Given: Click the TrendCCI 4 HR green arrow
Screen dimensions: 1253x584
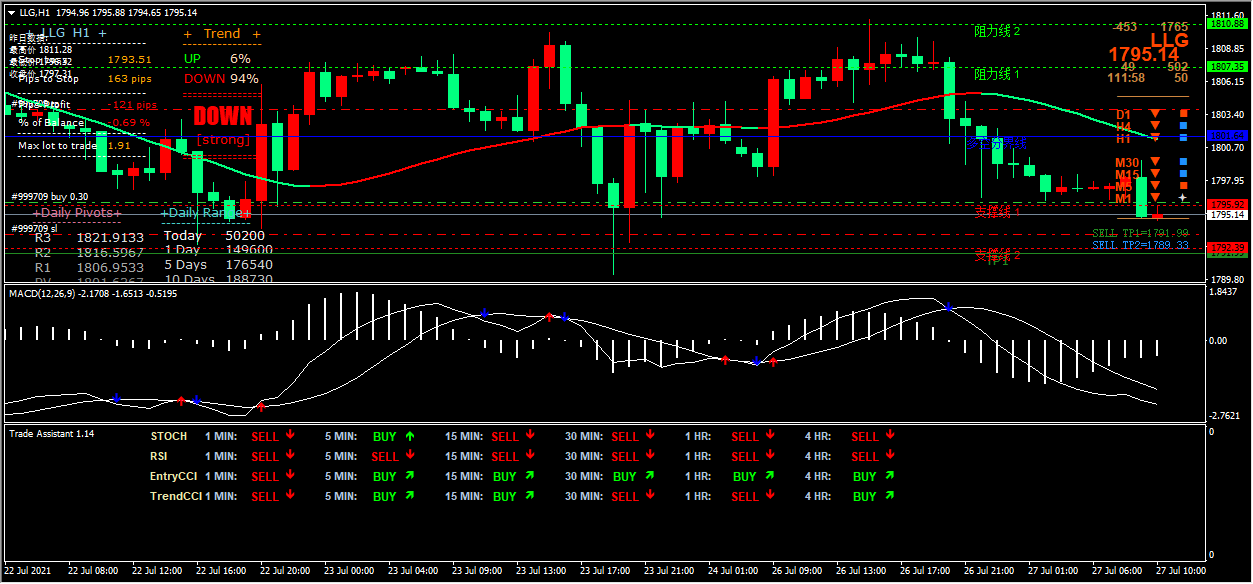Looking at the screenshot, I should 890,496.
